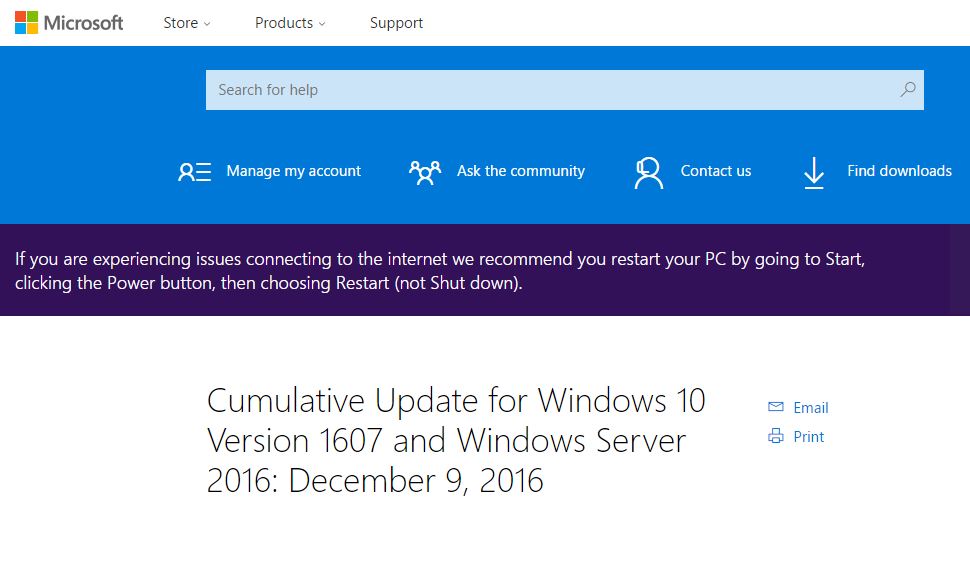Click the Print printer icon
This screenshot has width=970, height=562.
[x=775, y=436]
